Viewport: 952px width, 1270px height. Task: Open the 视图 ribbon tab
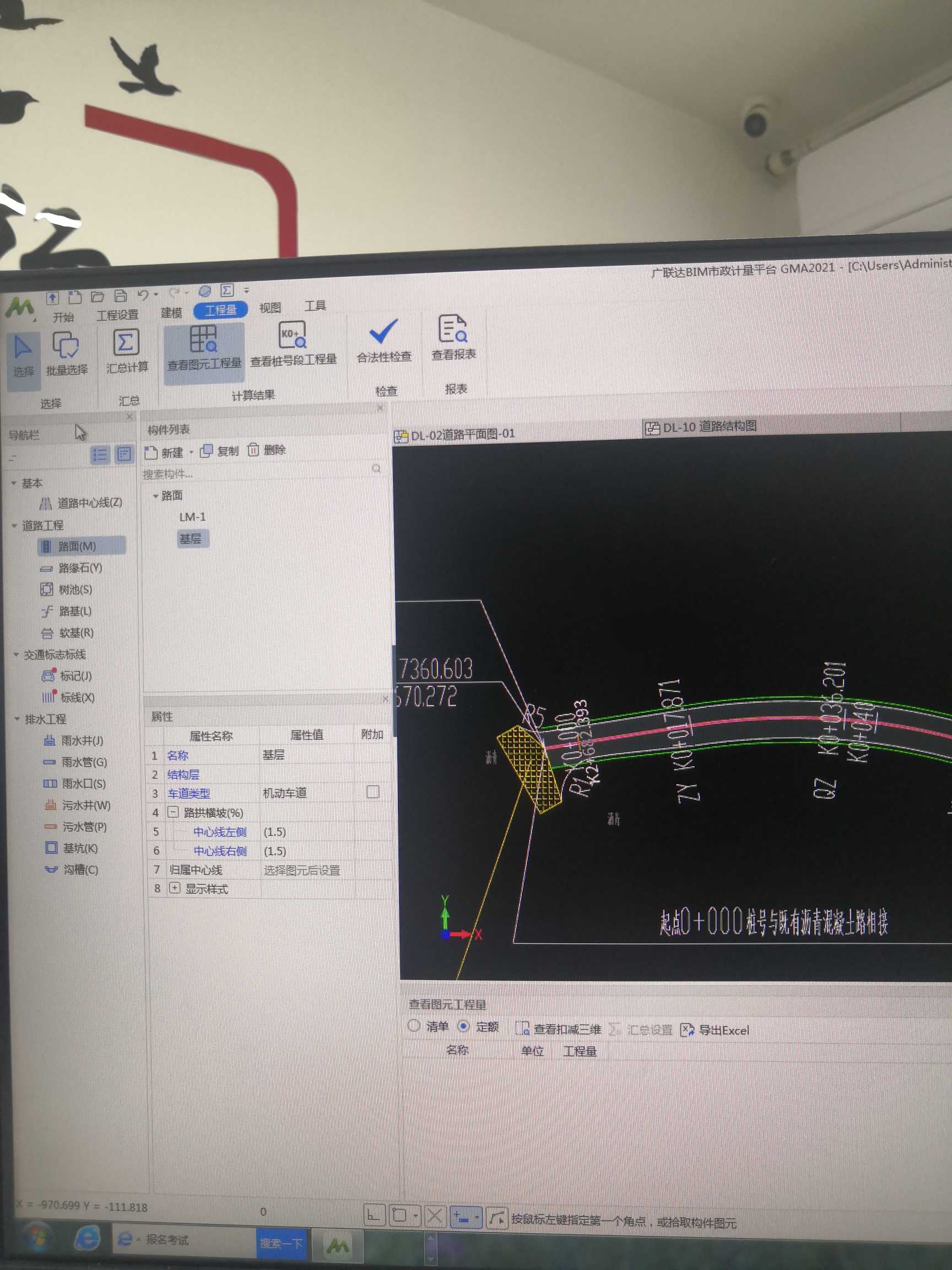[270, 308]
